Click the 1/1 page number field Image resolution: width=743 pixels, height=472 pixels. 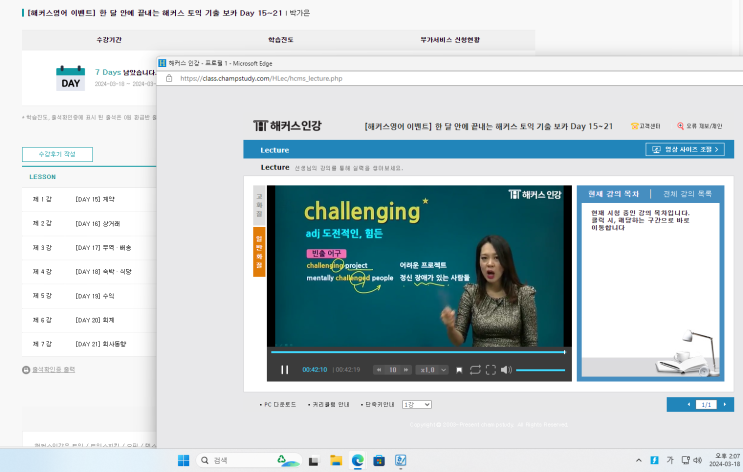[x=706, y=404]
